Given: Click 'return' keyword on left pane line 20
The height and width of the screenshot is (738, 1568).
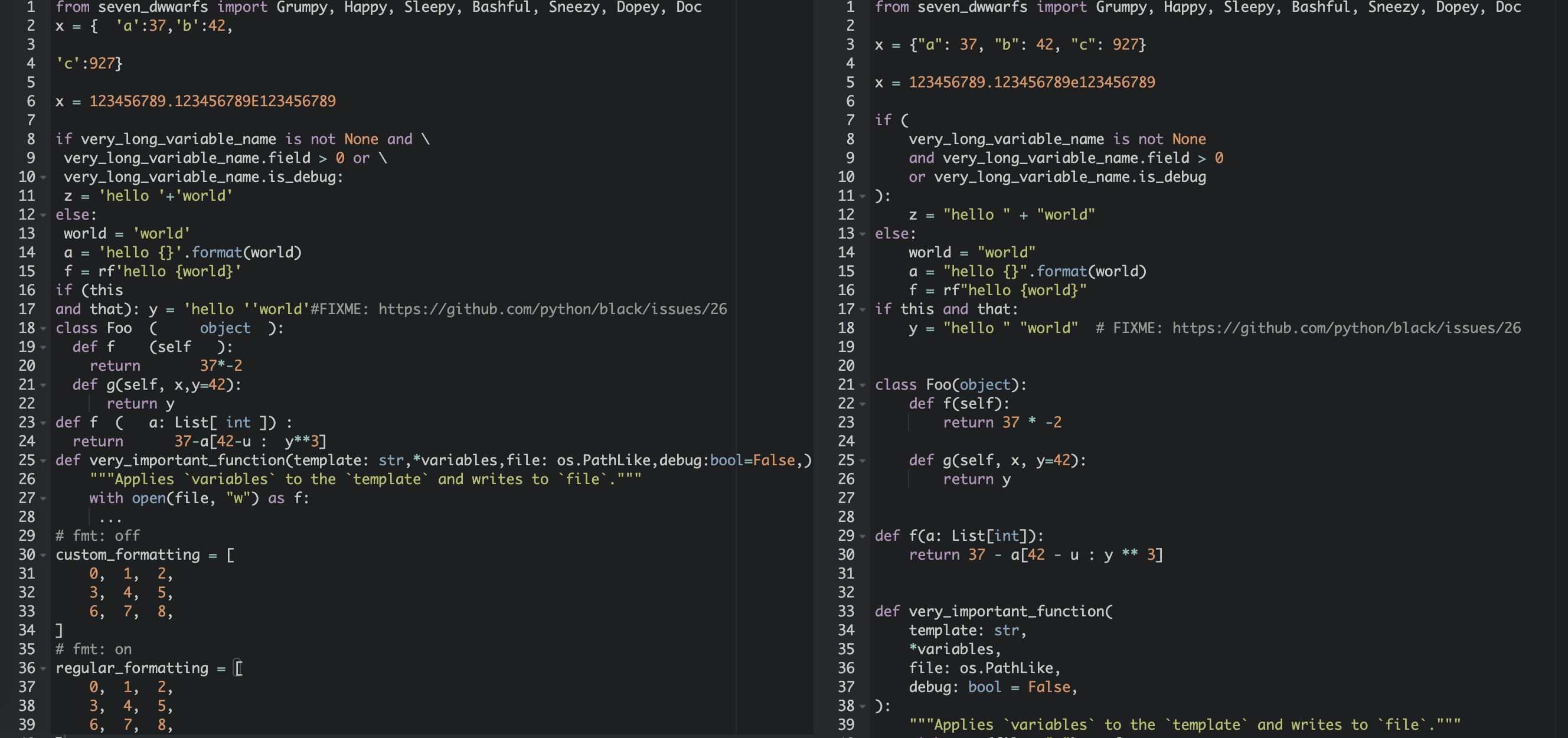Looking at the screenshot, I should click(x=115, y=366).
